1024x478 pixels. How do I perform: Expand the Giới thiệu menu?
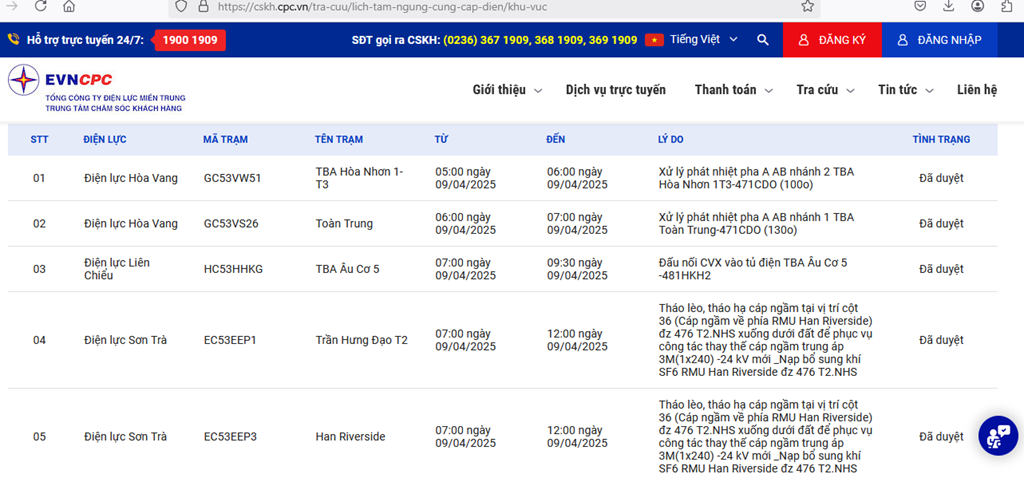pos(507,90)
